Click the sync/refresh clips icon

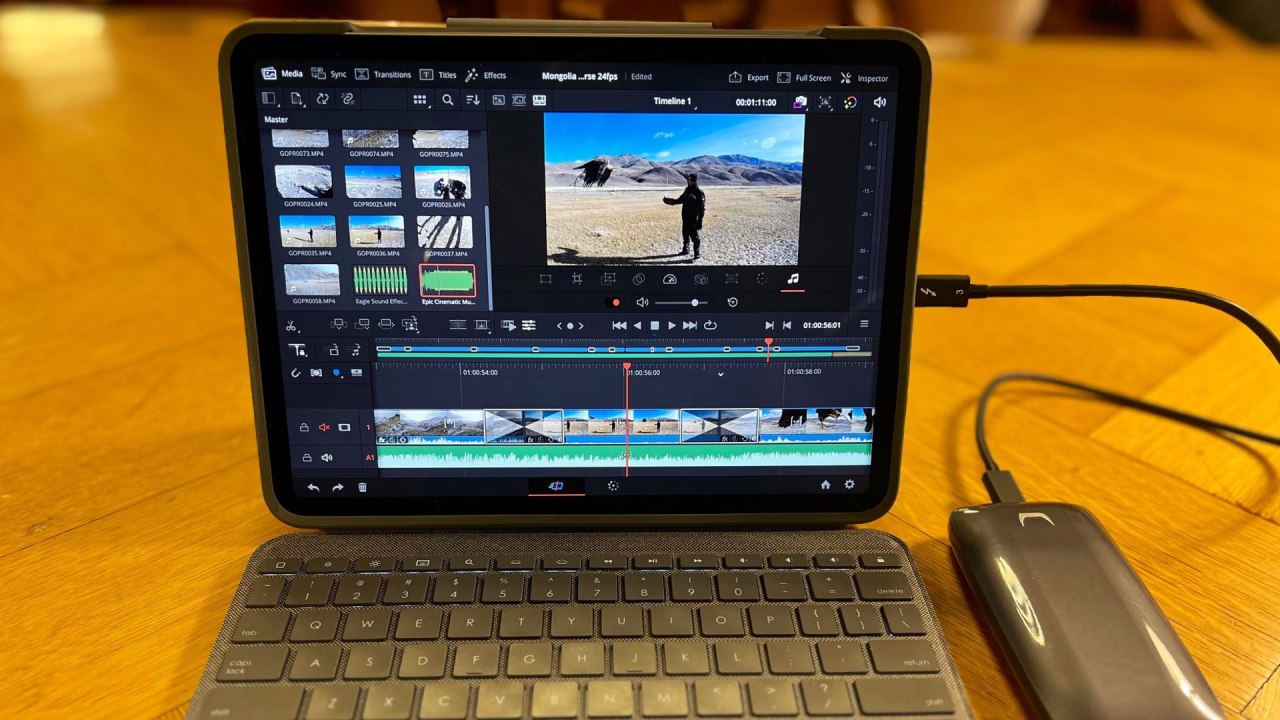[x=322, y=98]
